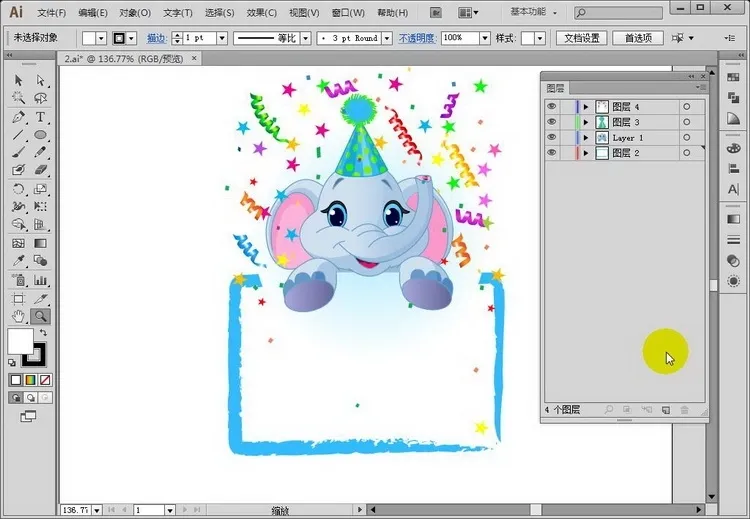Viewport: 750px width, 519px height.
Task: Select the Rotate tool
Action: 18,189
